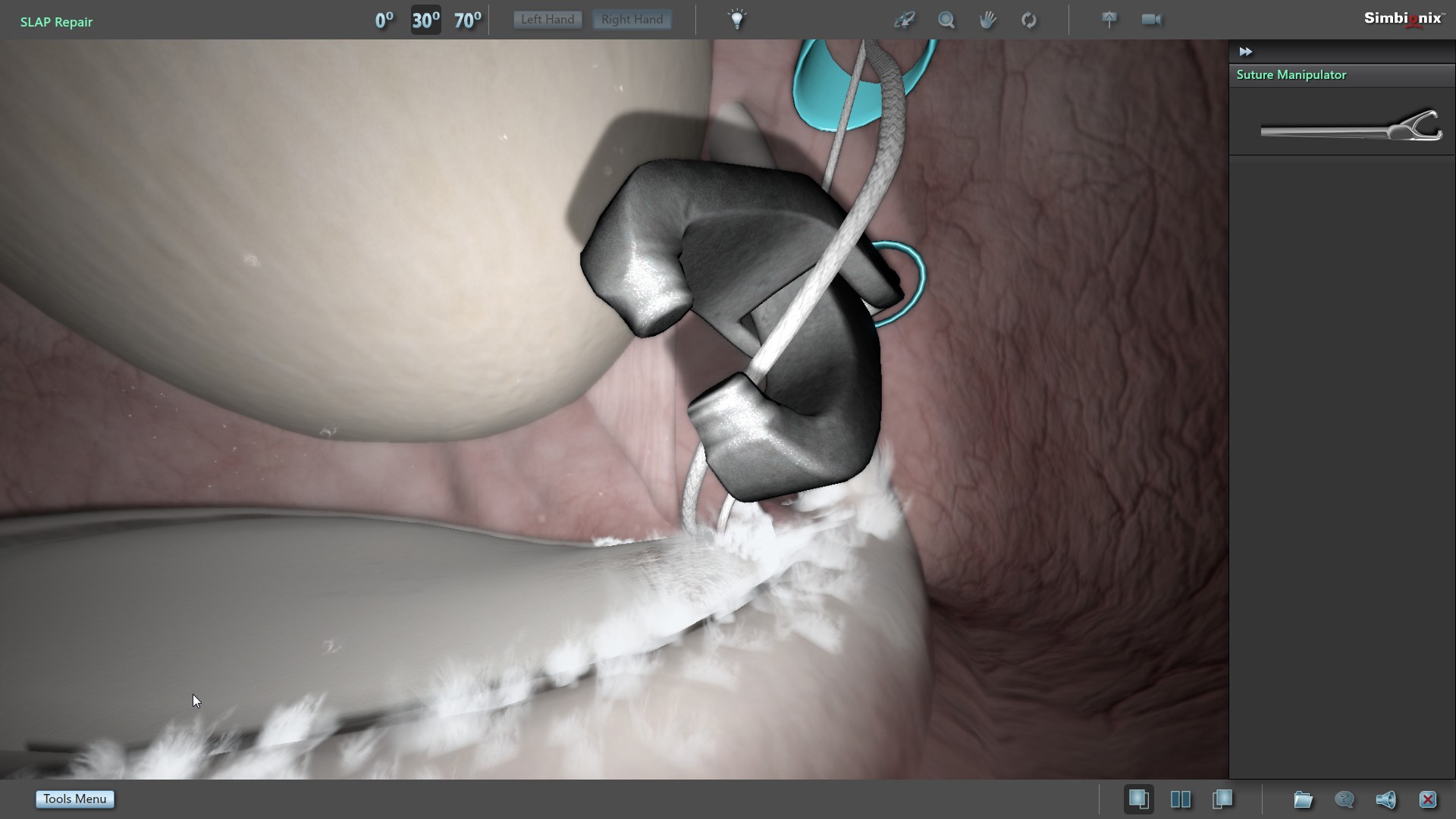1456x819 pixels.
Task: Select the magnifier zoom tool
Action: click(x=946, y=20)
